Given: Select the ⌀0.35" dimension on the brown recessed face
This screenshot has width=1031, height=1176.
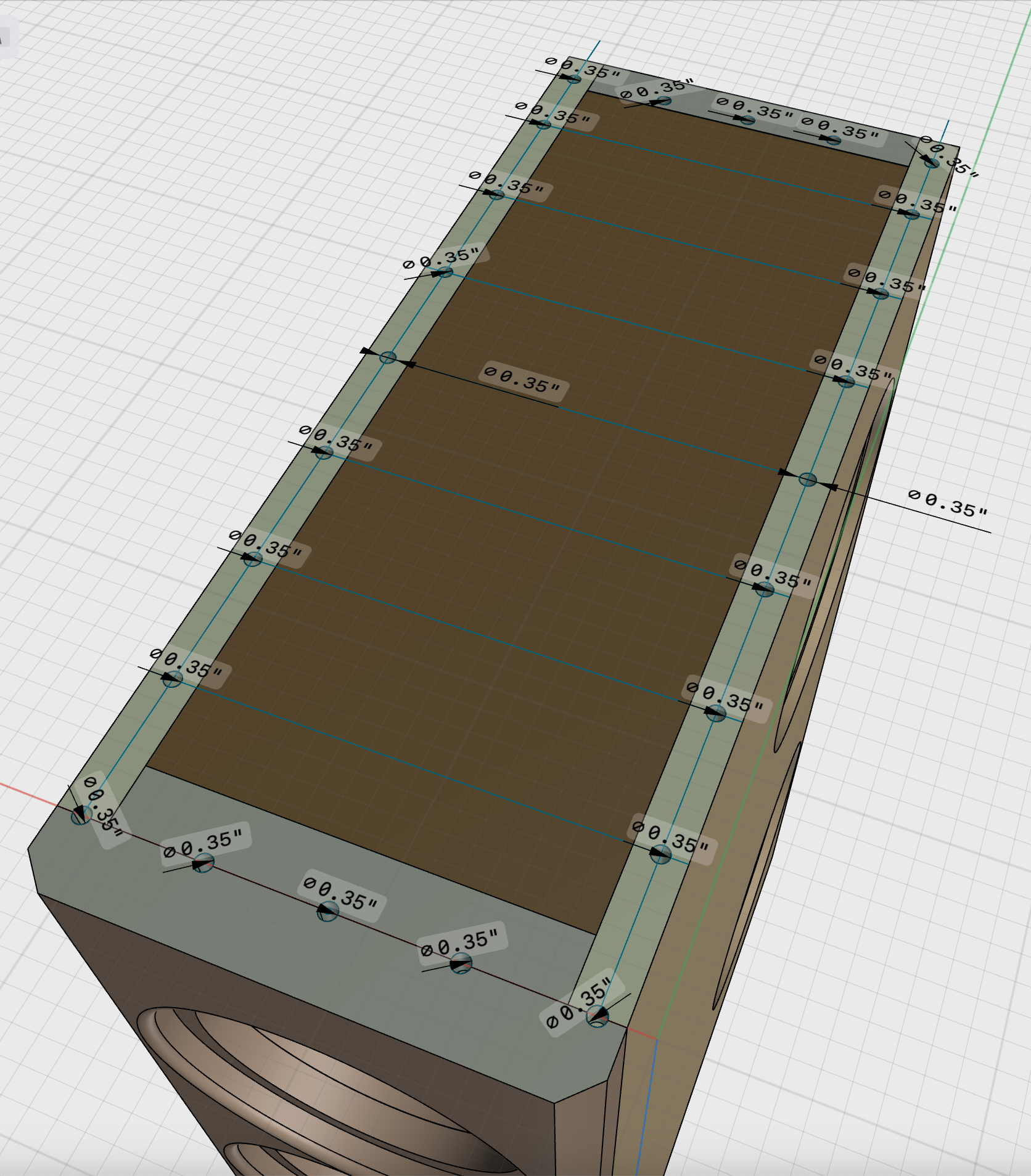Looking at the screenshot, I should point(523,380).
